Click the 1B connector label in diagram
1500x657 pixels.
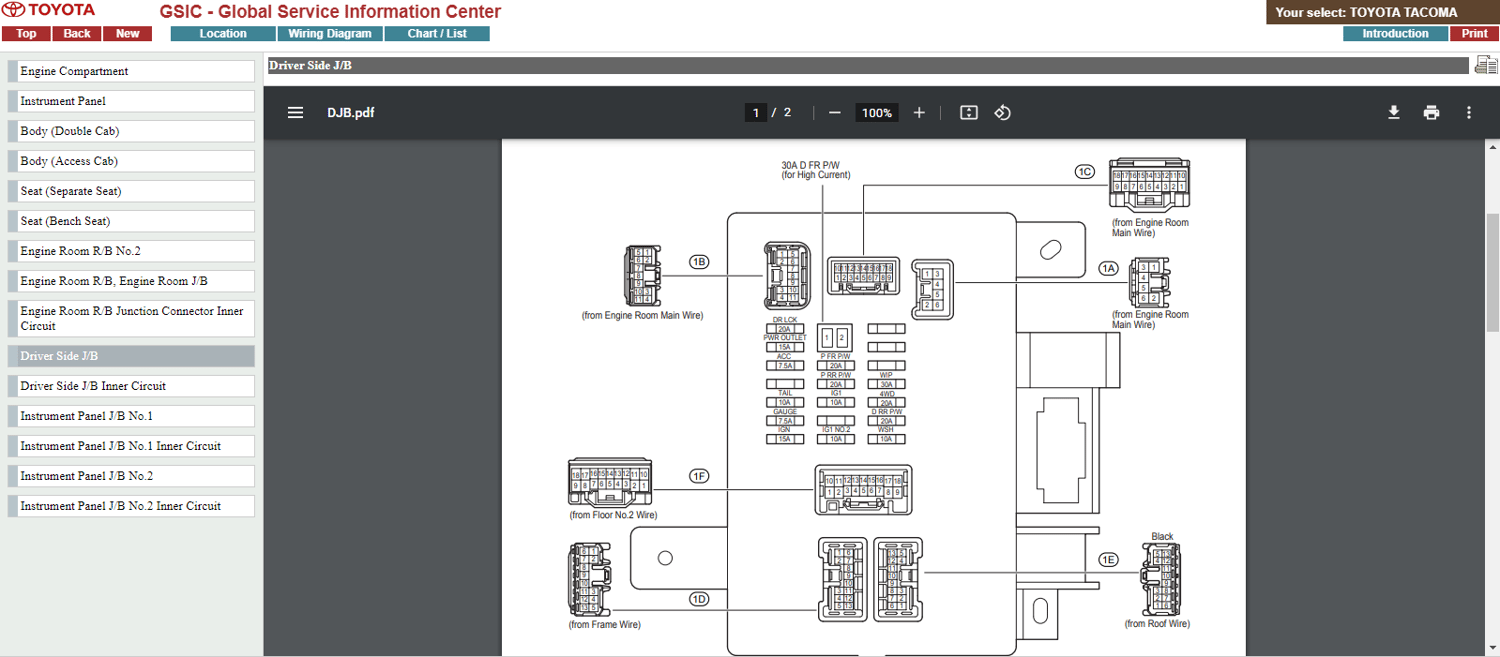click(x=699, y=262)
